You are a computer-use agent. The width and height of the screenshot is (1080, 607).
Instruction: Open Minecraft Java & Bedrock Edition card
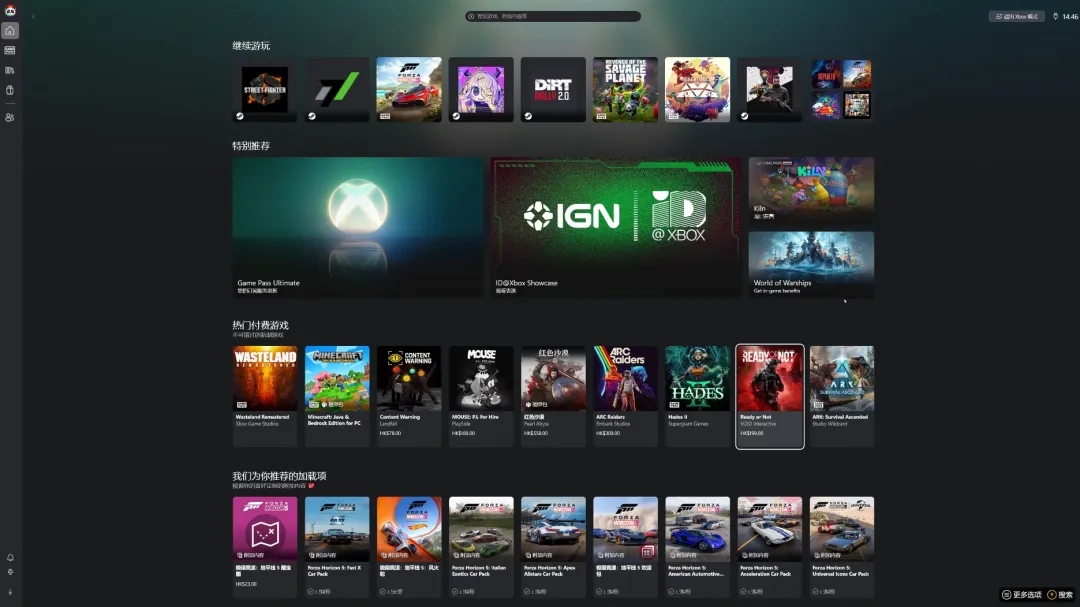click(x=337, y=396)
